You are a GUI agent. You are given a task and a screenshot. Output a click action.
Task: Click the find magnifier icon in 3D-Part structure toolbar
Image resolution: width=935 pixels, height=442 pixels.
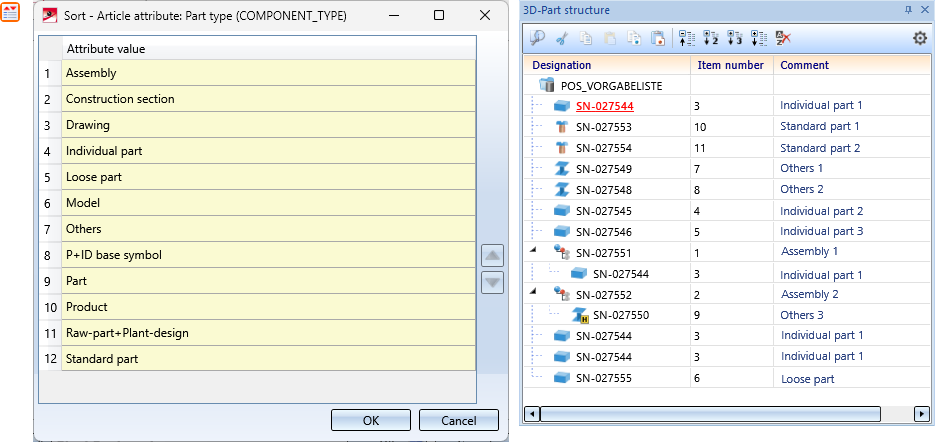(538, 38)
